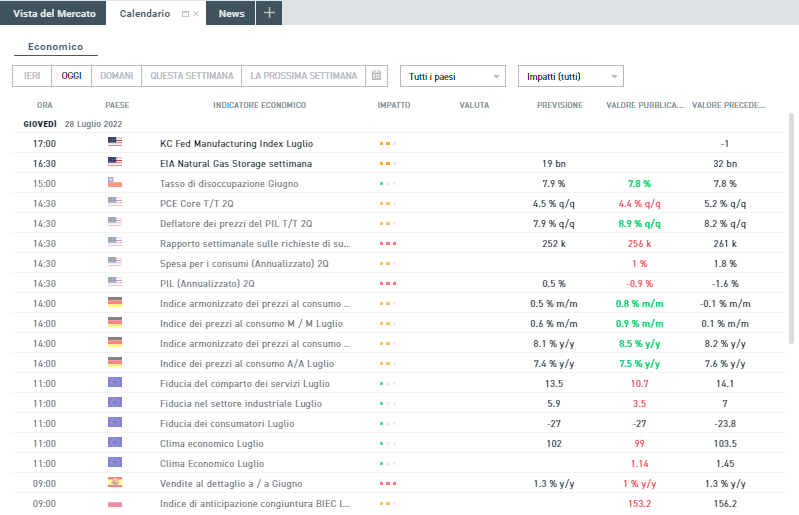Switch to Vista del Mercato tab

point(54,13)
